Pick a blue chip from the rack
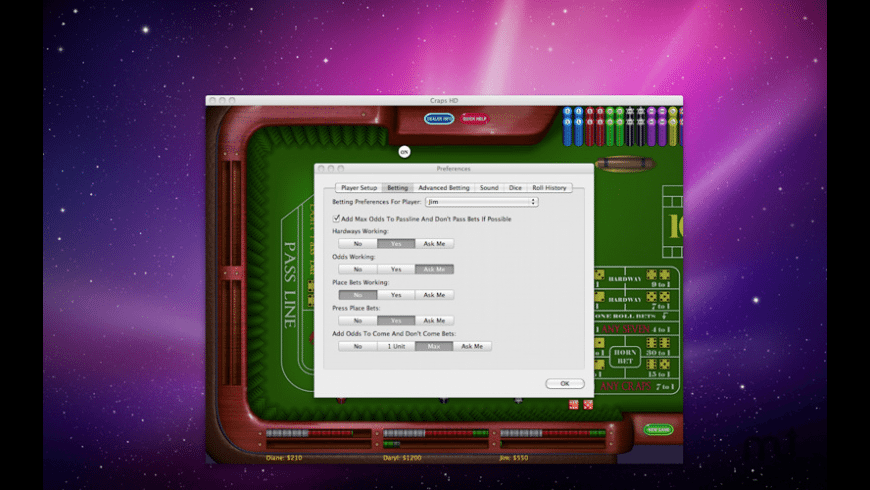Screen dimensions: 870x490 click(x=573, y=127)
